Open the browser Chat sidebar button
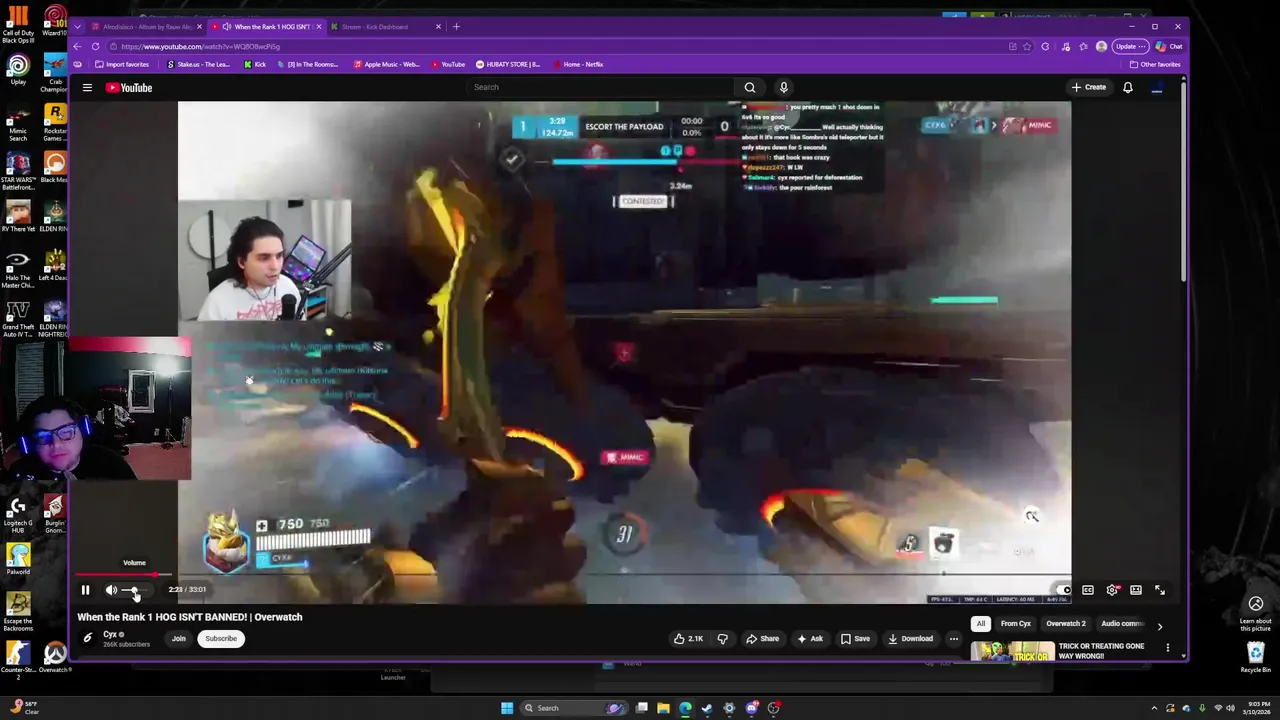 coord(1170,46)
